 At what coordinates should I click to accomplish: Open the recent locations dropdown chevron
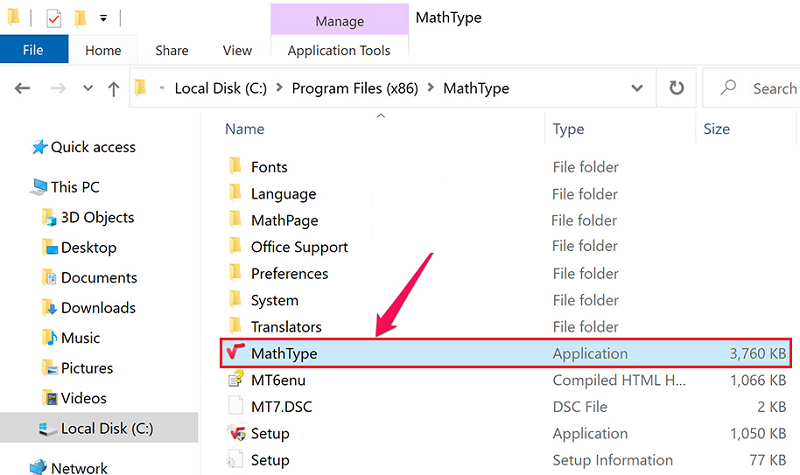[88, 88]
